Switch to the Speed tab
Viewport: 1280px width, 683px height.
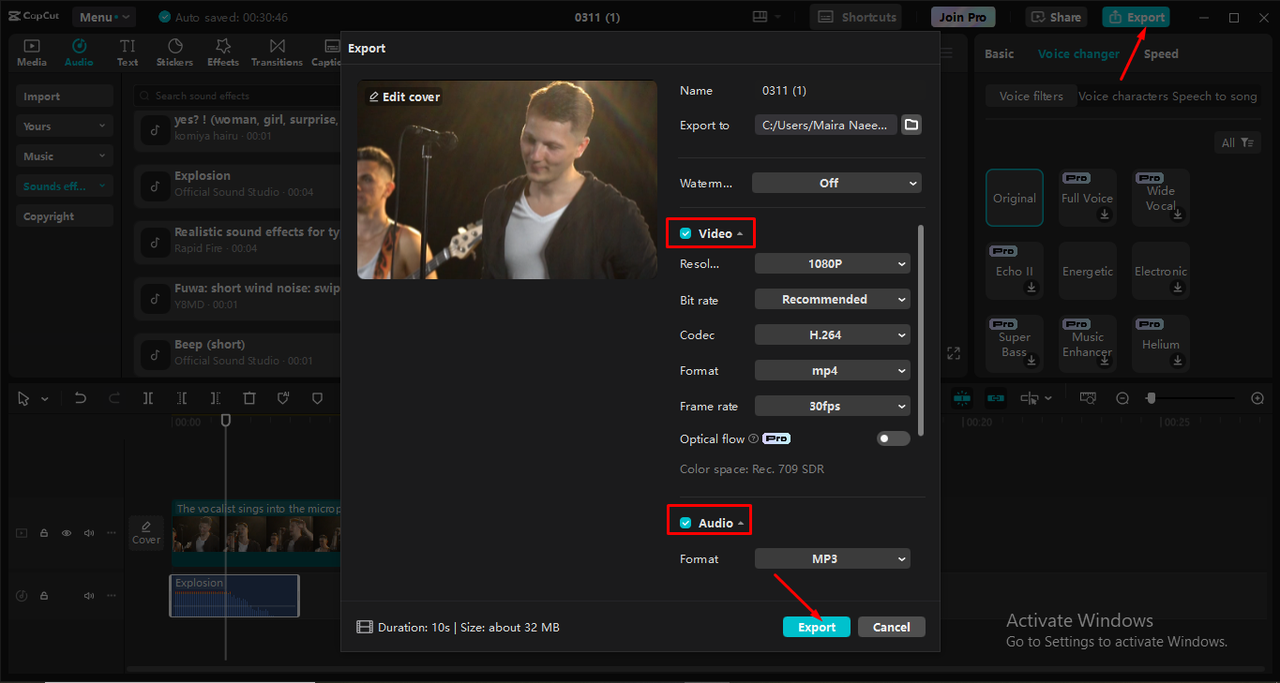coord(1161,54)
